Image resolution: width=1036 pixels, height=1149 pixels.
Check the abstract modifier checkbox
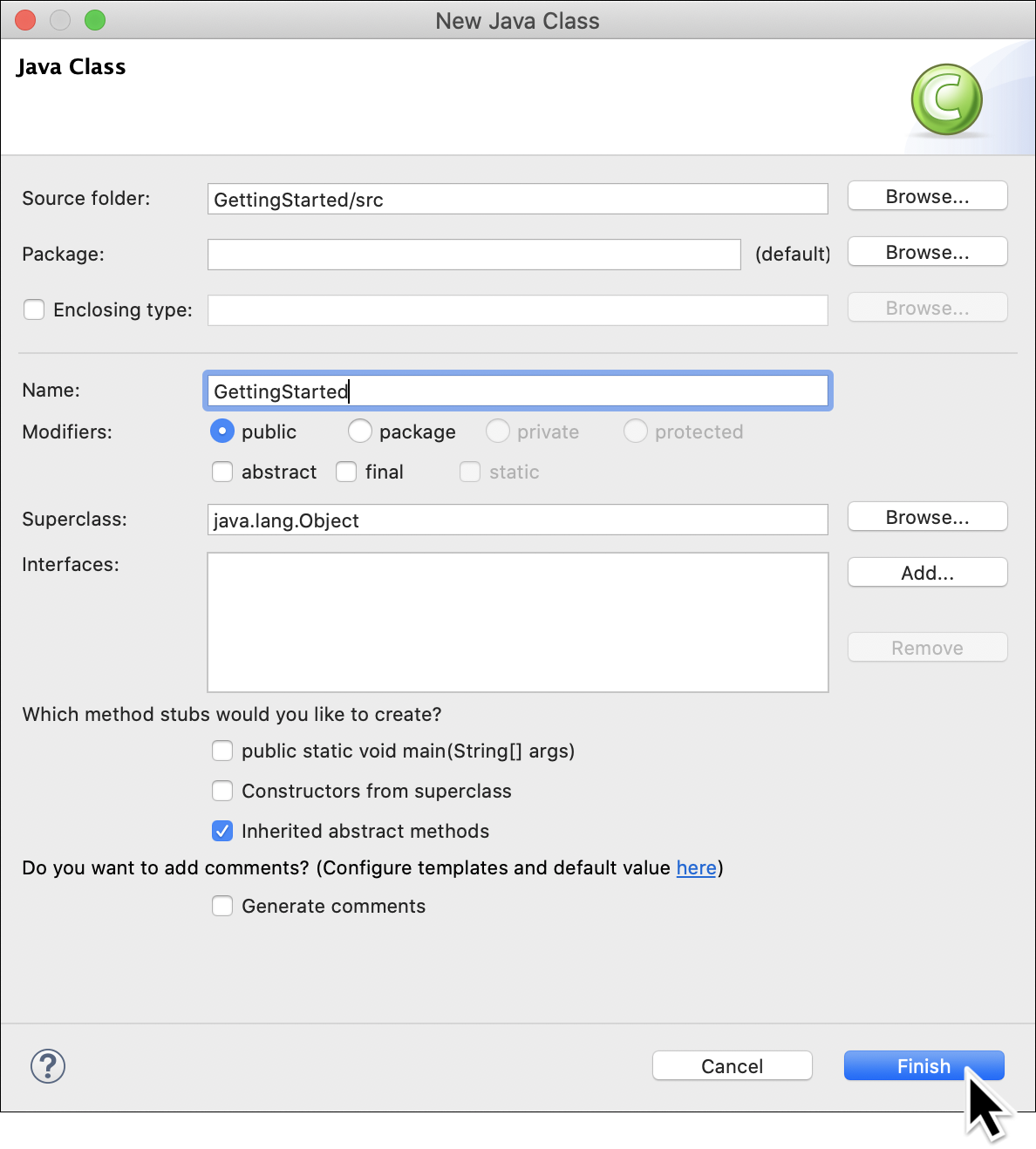coord(222,472)
